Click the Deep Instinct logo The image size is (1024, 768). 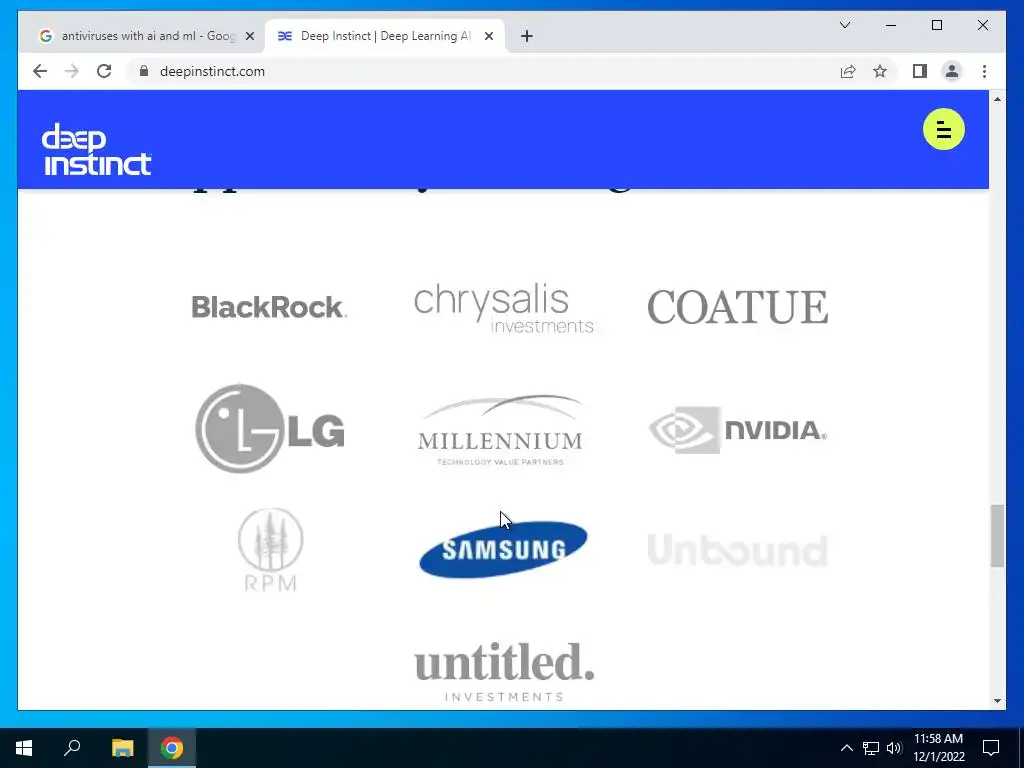click(97, 150)
